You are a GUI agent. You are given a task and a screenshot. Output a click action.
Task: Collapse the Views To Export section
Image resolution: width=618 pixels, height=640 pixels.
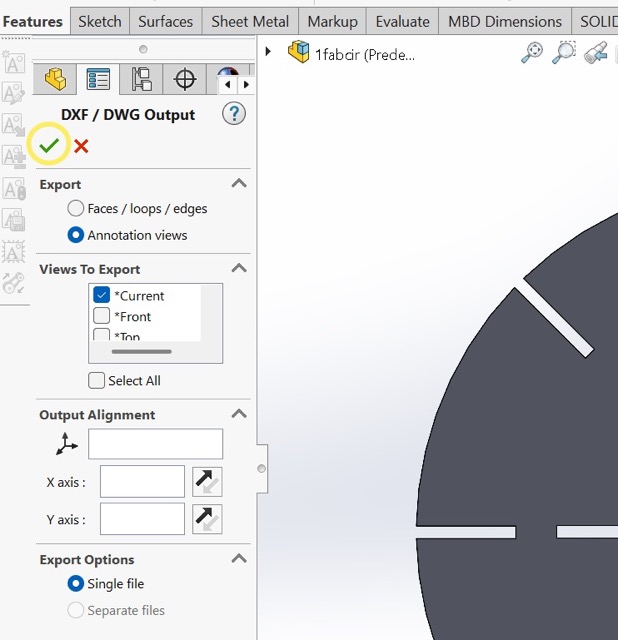coord(239,268)
